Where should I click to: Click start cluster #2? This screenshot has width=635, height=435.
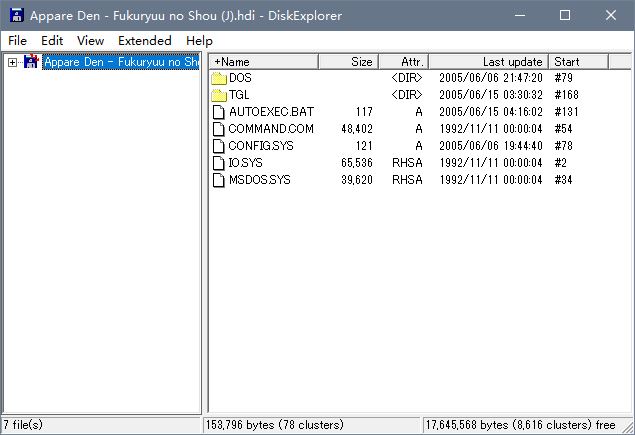[x=560, y=163]
